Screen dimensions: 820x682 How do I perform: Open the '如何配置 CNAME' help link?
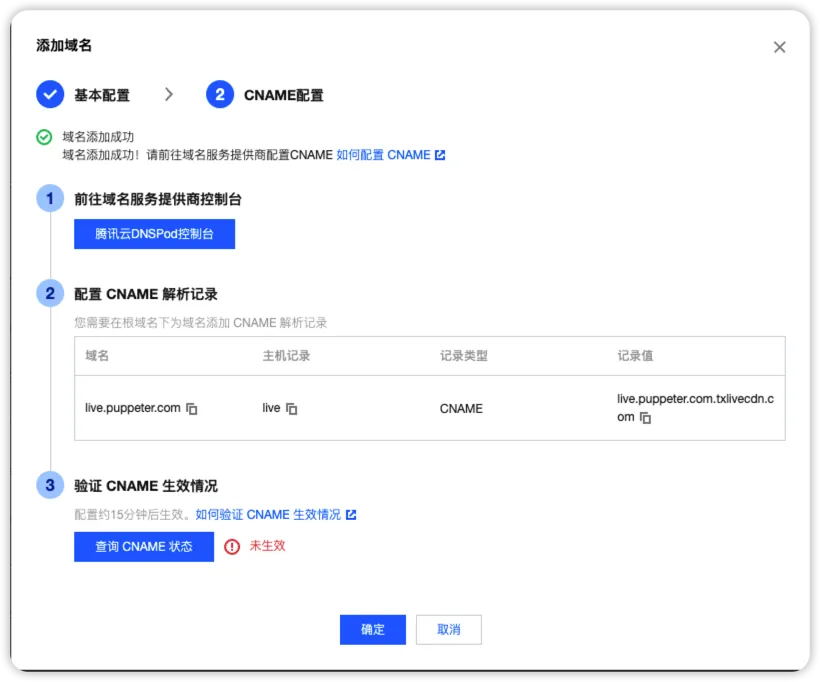(383, 155)
